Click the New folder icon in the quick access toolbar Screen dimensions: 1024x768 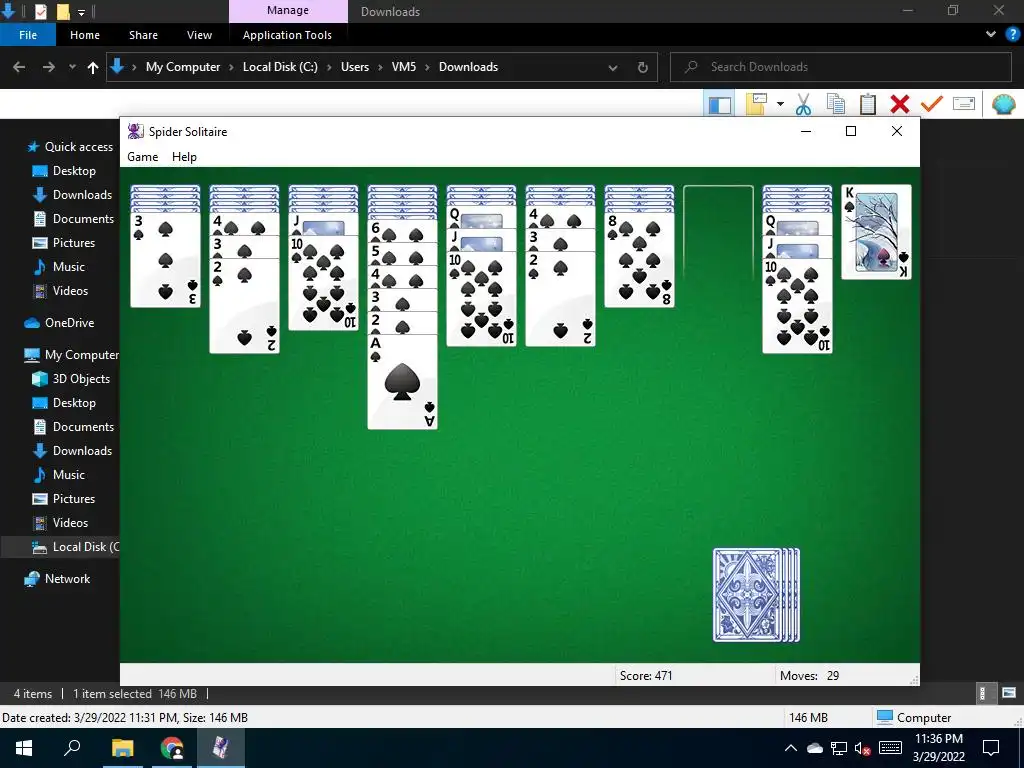[63, 11]
